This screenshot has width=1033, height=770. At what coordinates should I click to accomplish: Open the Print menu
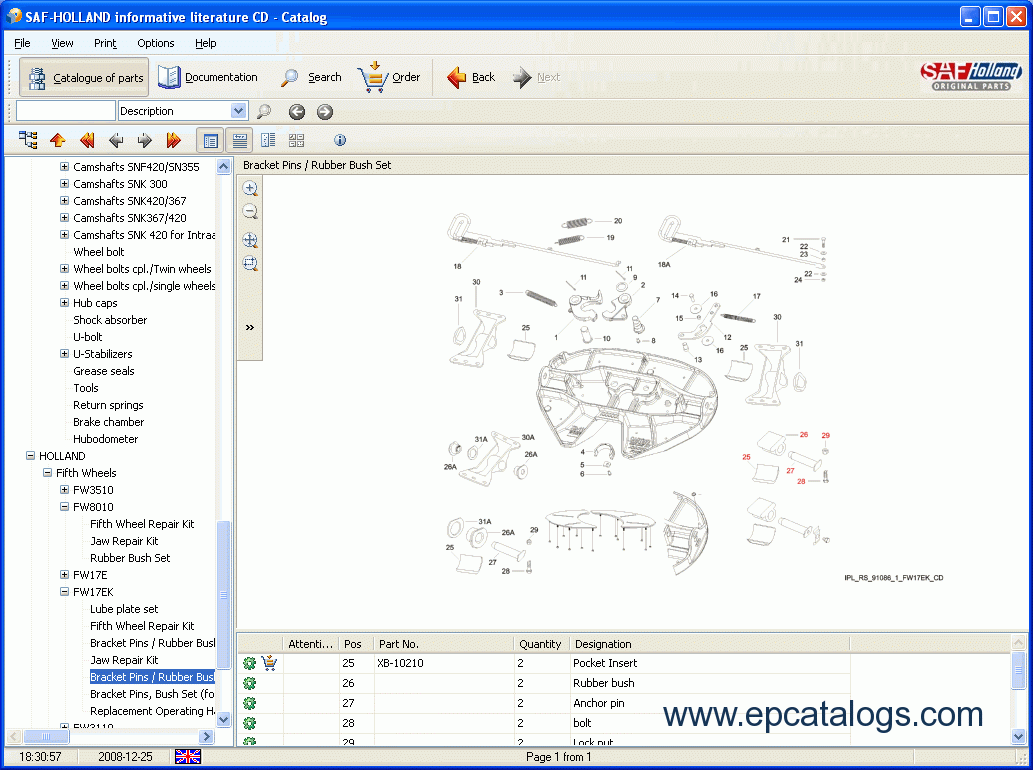point(105,43)
